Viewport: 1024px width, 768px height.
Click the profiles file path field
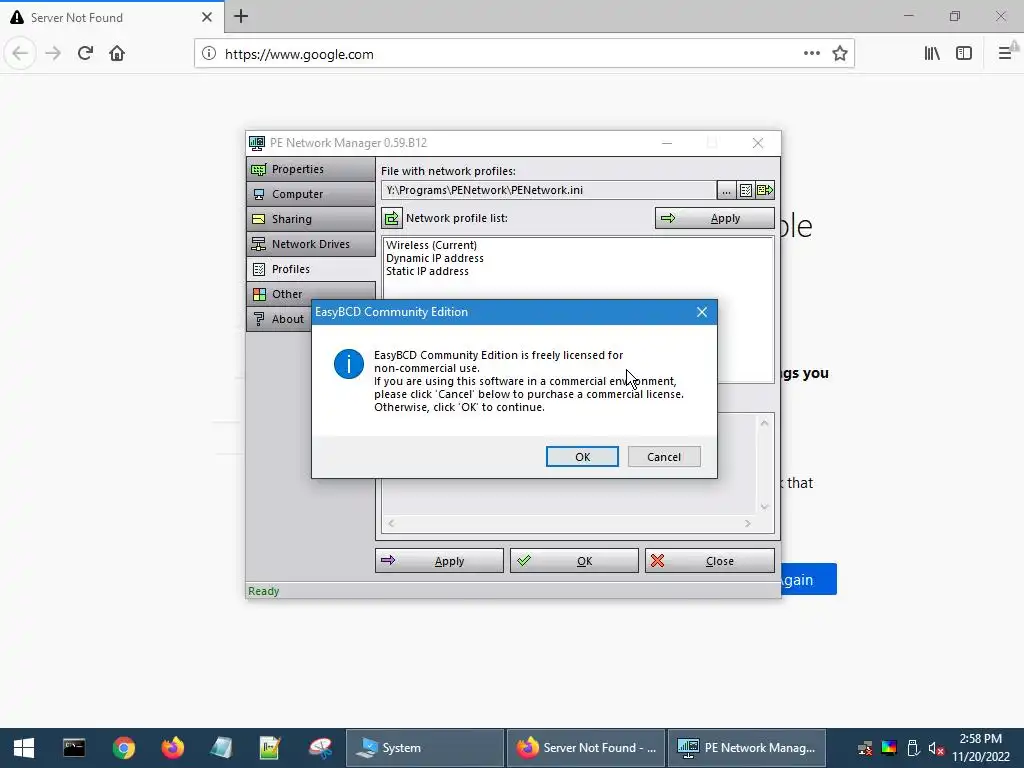(x=549, y=190)
